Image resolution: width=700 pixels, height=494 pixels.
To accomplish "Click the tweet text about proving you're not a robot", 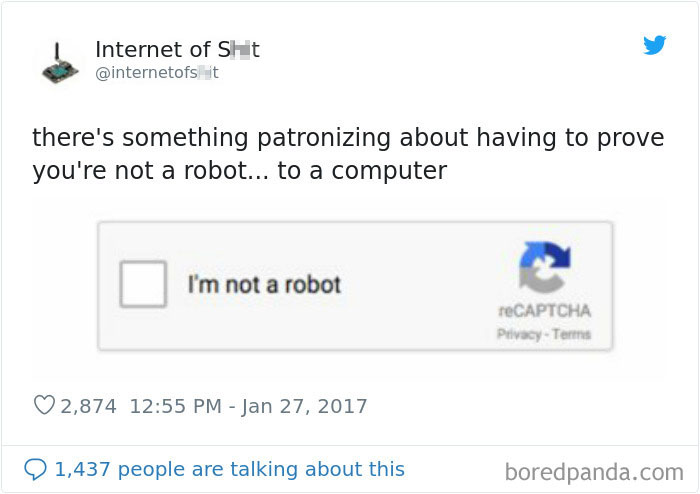I will (x=348, y=137).
